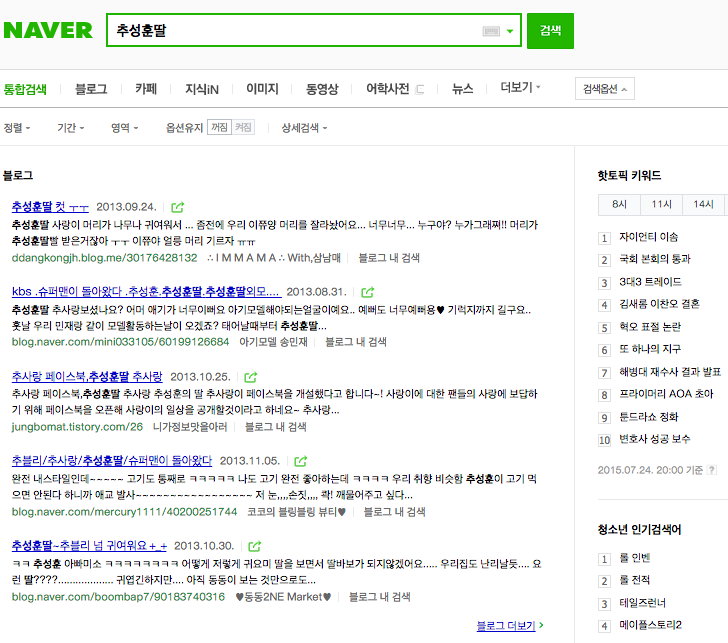
Task: Click hot keyword 국회 본회의 통과
Action: 655,259
